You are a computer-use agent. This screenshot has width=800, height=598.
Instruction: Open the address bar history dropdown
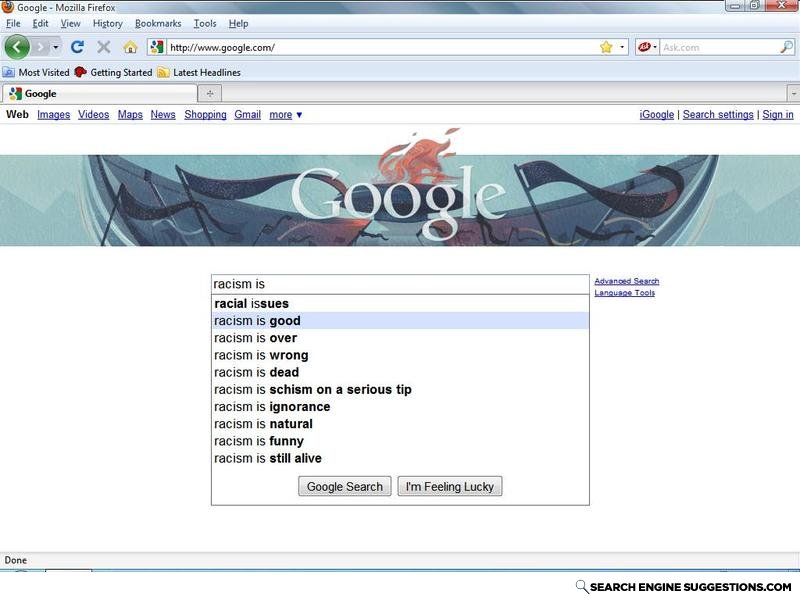pos(622,47)
